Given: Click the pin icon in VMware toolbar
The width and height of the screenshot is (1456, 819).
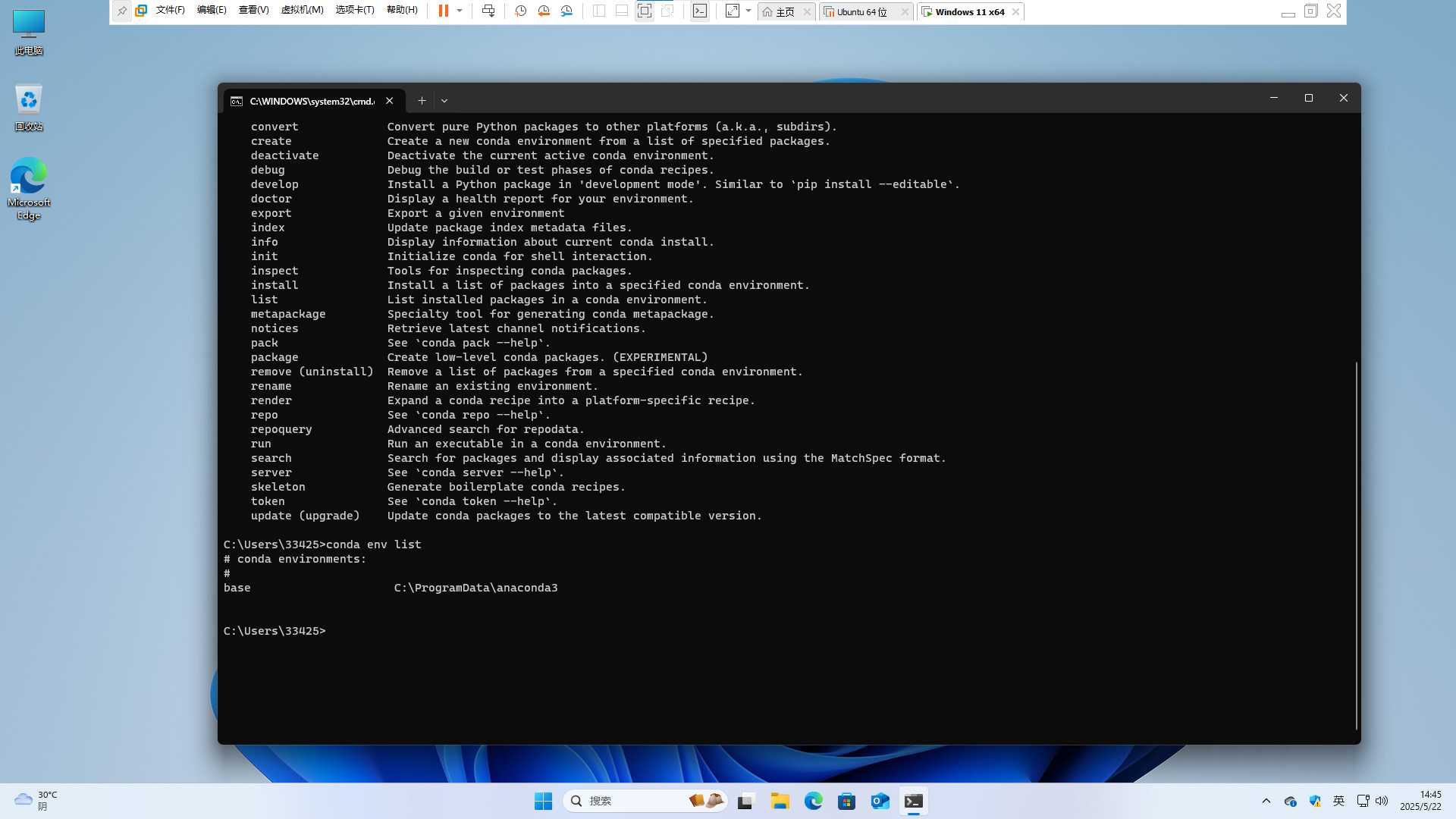Looking at the screenshot, I should [x=122, y=11].
